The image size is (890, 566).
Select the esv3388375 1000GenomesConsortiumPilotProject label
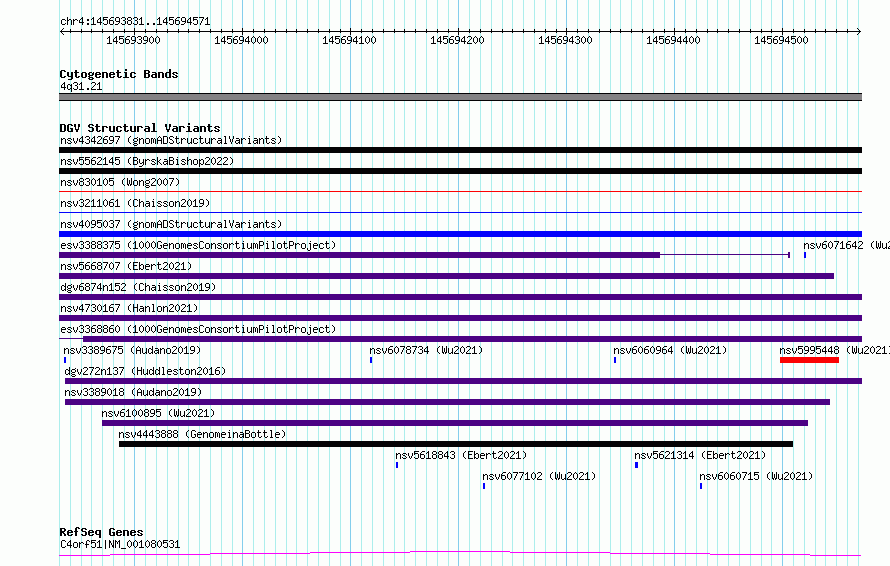(198, 245)
